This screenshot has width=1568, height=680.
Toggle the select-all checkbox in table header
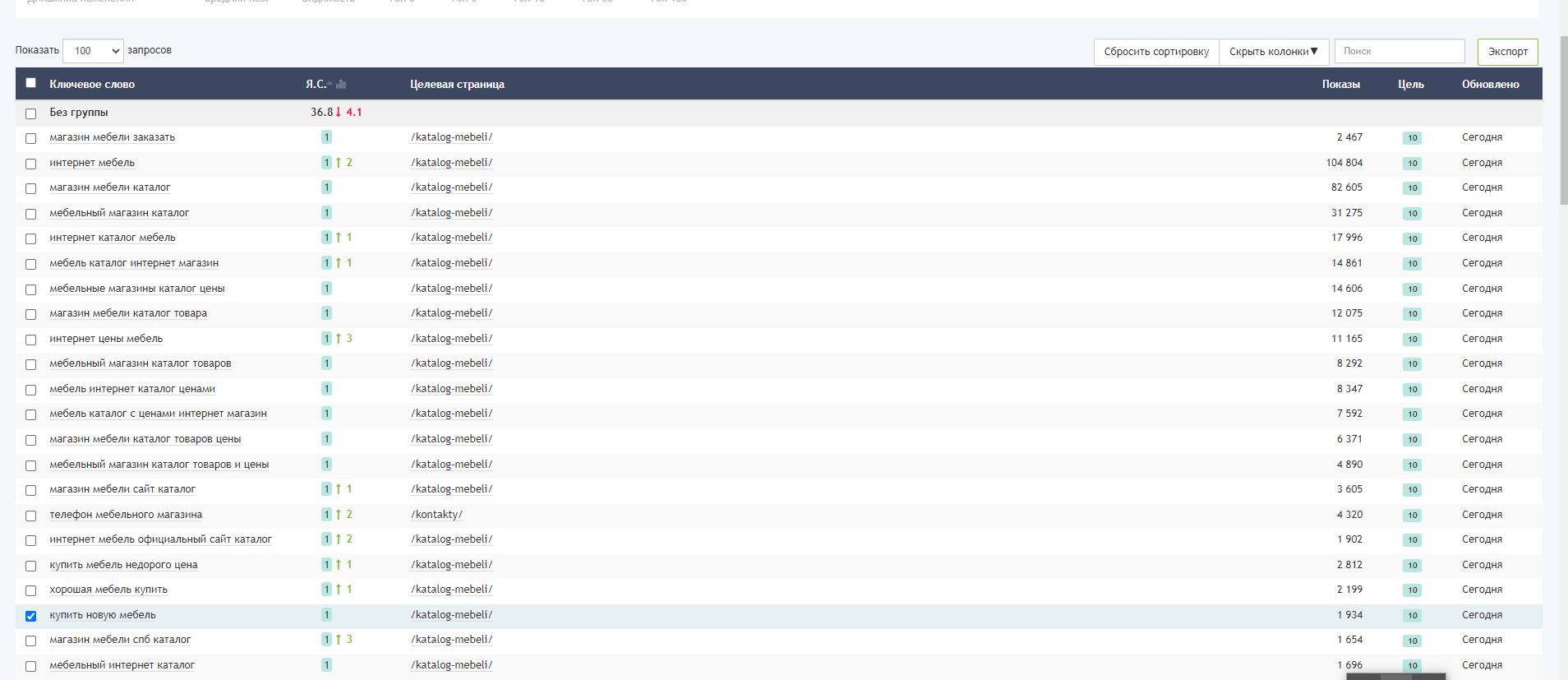pos(31,83)
